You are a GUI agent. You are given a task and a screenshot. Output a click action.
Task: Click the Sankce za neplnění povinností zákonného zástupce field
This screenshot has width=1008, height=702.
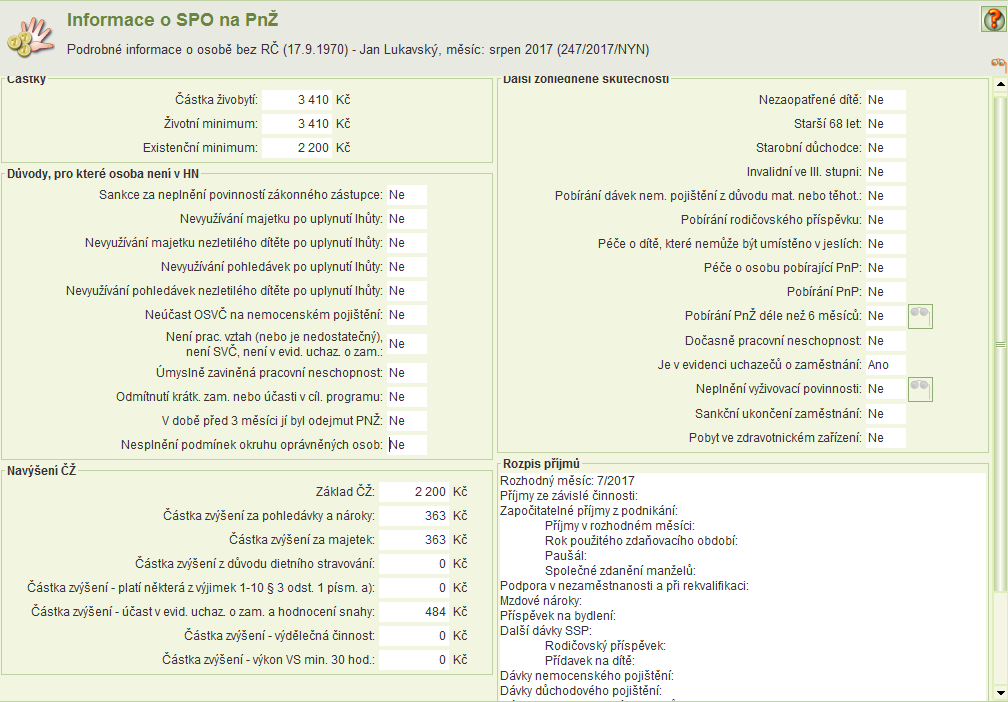click(406, 195)
